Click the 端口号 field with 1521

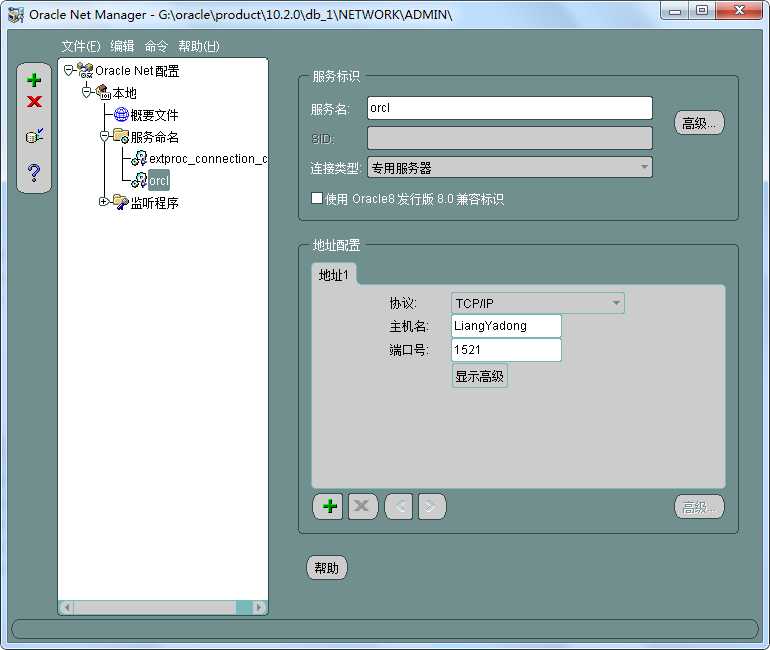[x=506, y=350]
